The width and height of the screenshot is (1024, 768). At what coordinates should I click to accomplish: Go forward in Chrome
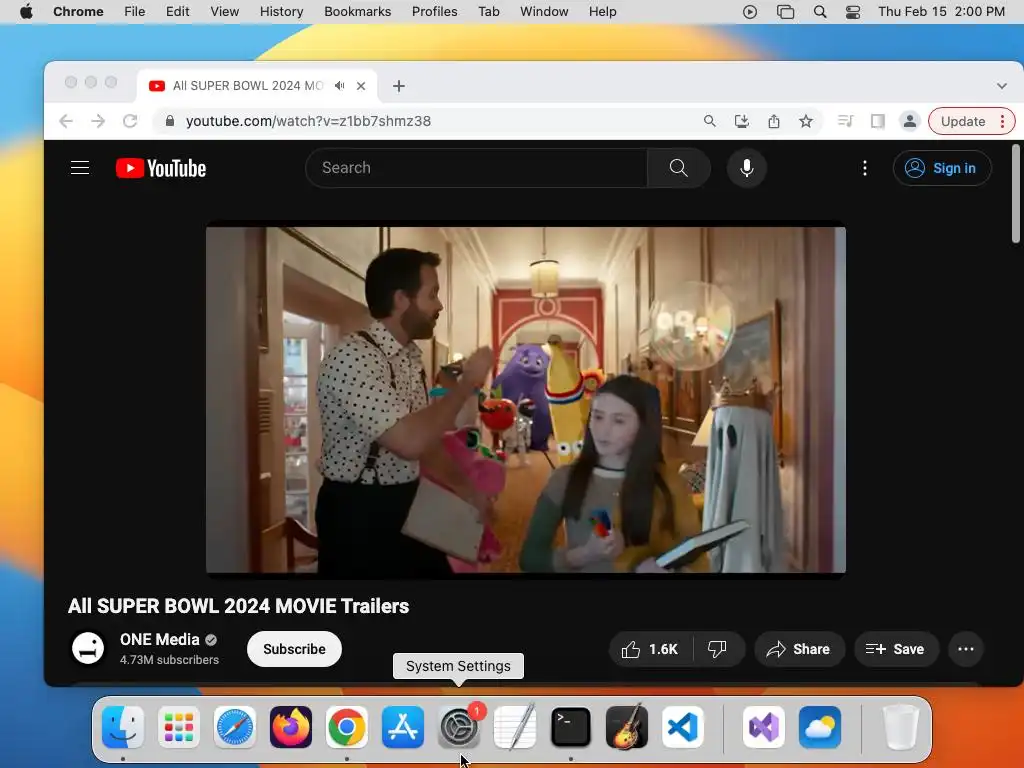tap(98, 121)
